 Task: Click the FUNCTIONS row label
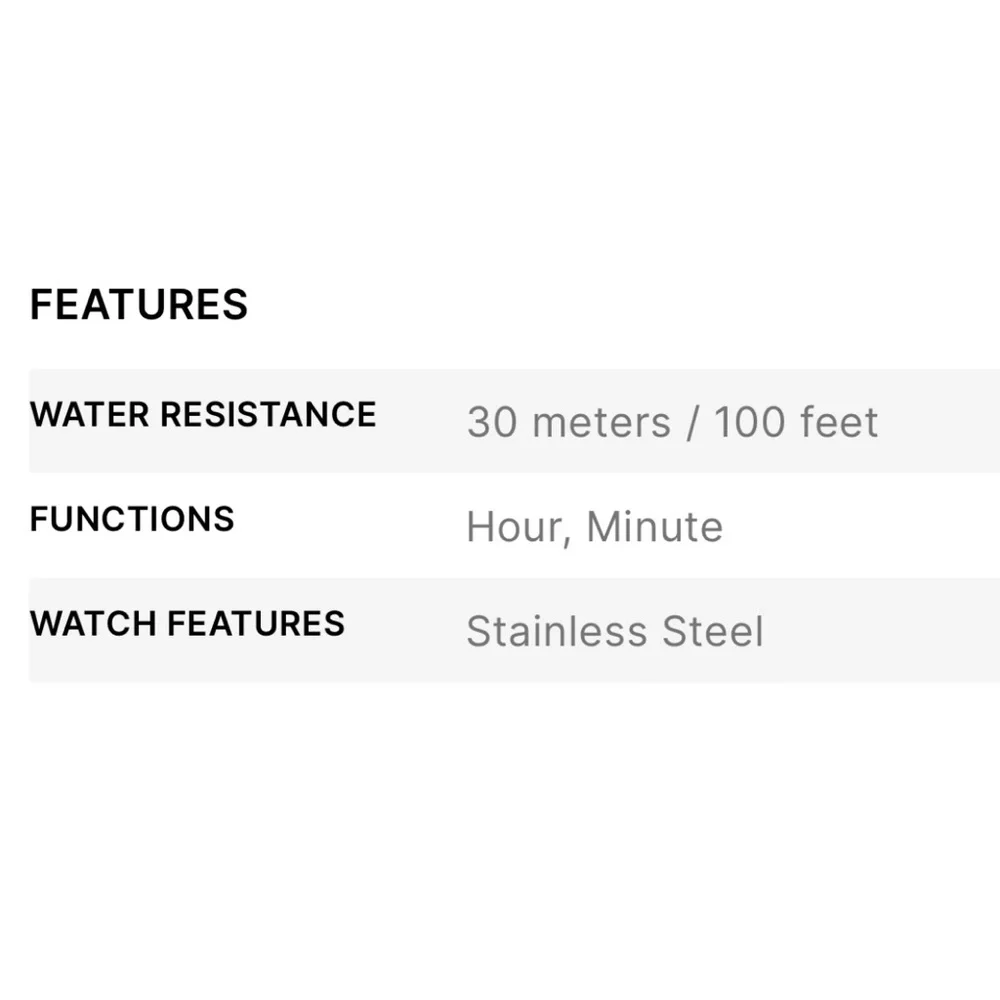[x=132, y=519]
